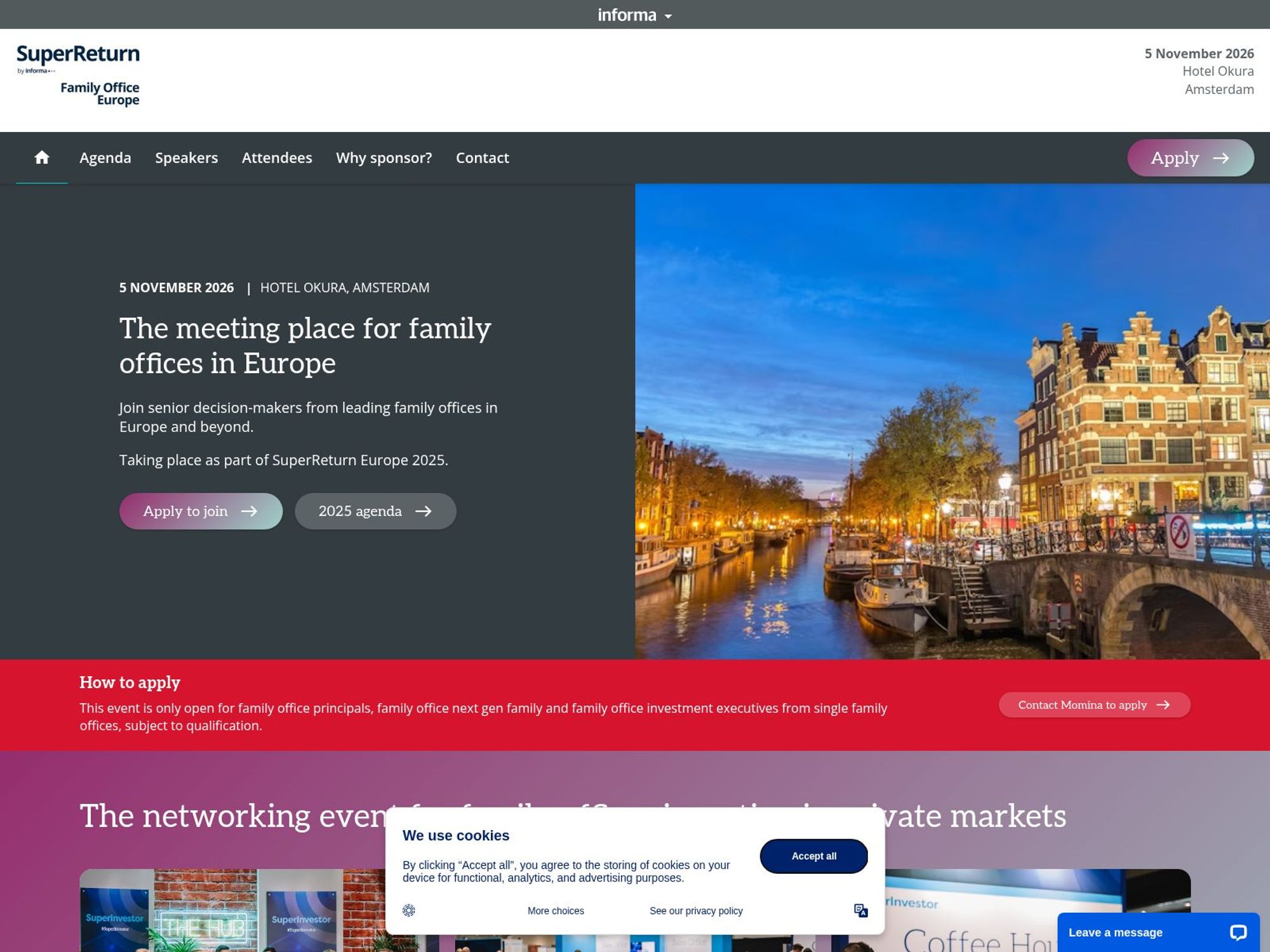The height and width of the screenshot is (952, 1270).
Task: Open the Why sponsor? page
Action: tap(384, 157)
